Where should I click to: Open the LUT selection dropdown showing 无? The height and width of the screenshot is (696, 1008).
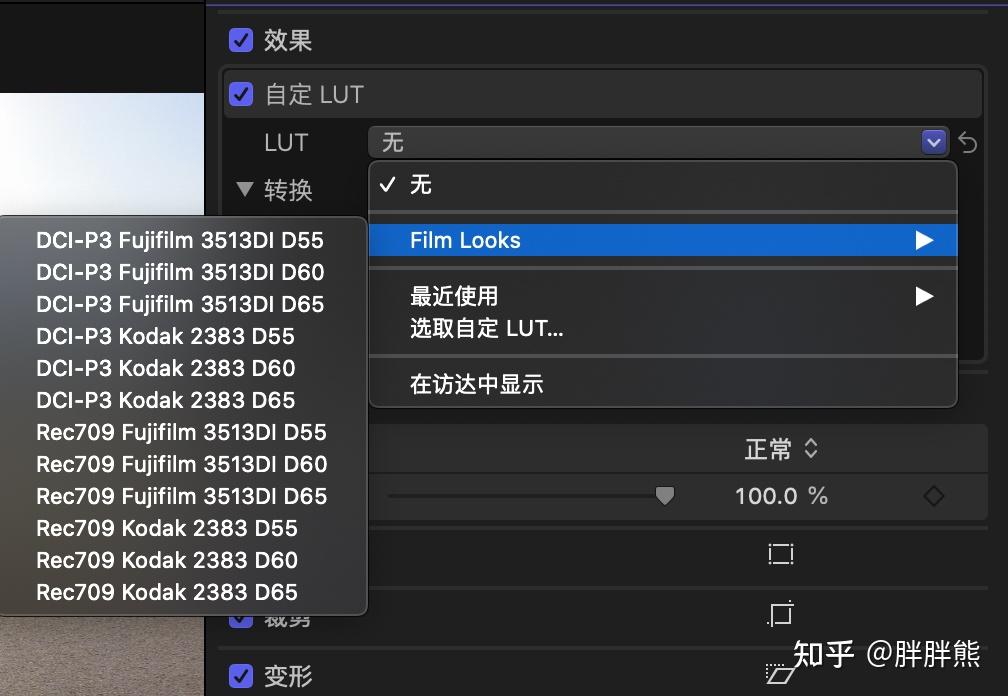click(650, 142)
